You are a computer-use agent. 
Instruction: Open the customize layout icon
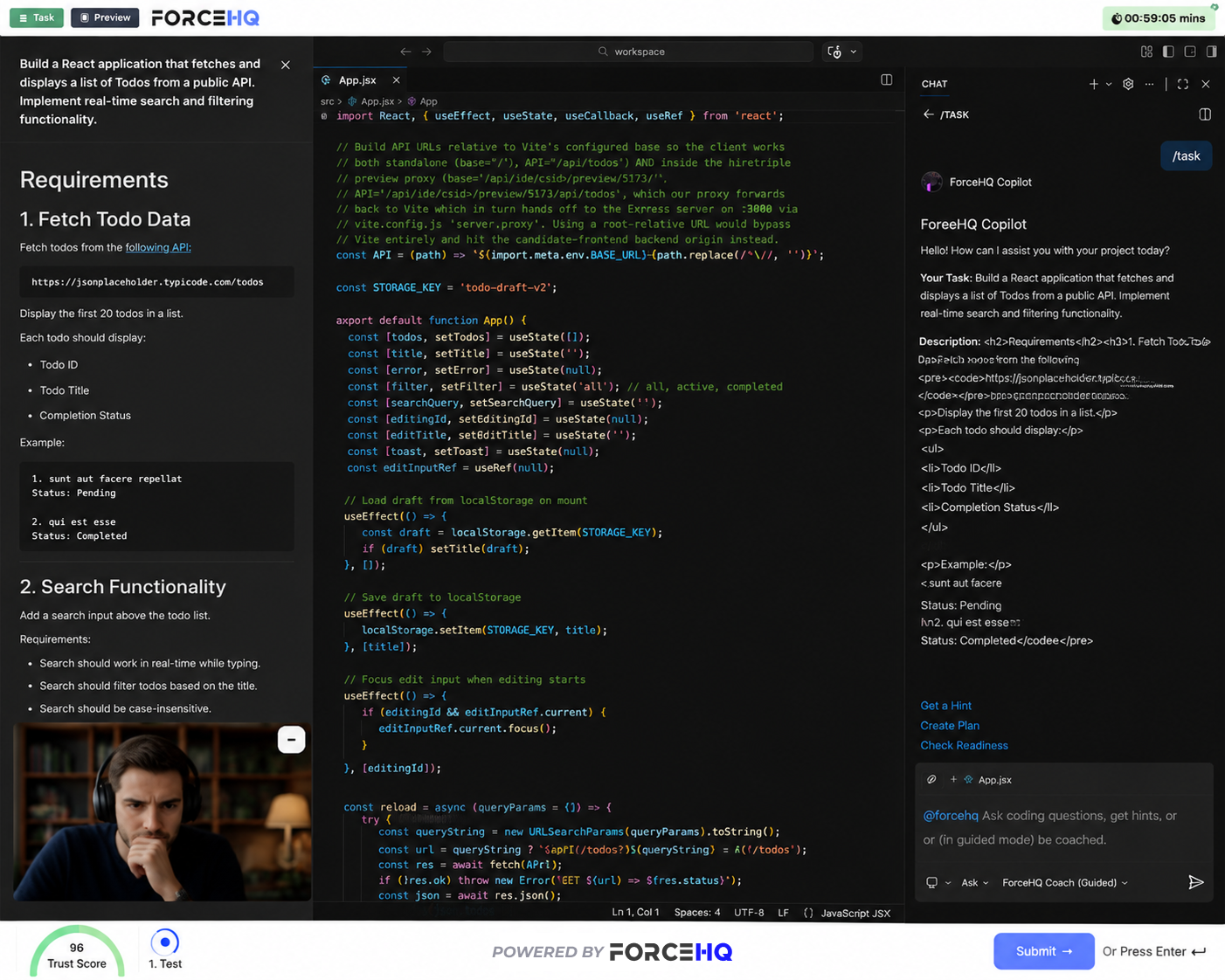pyautogui.click(x=1146, y=52)
